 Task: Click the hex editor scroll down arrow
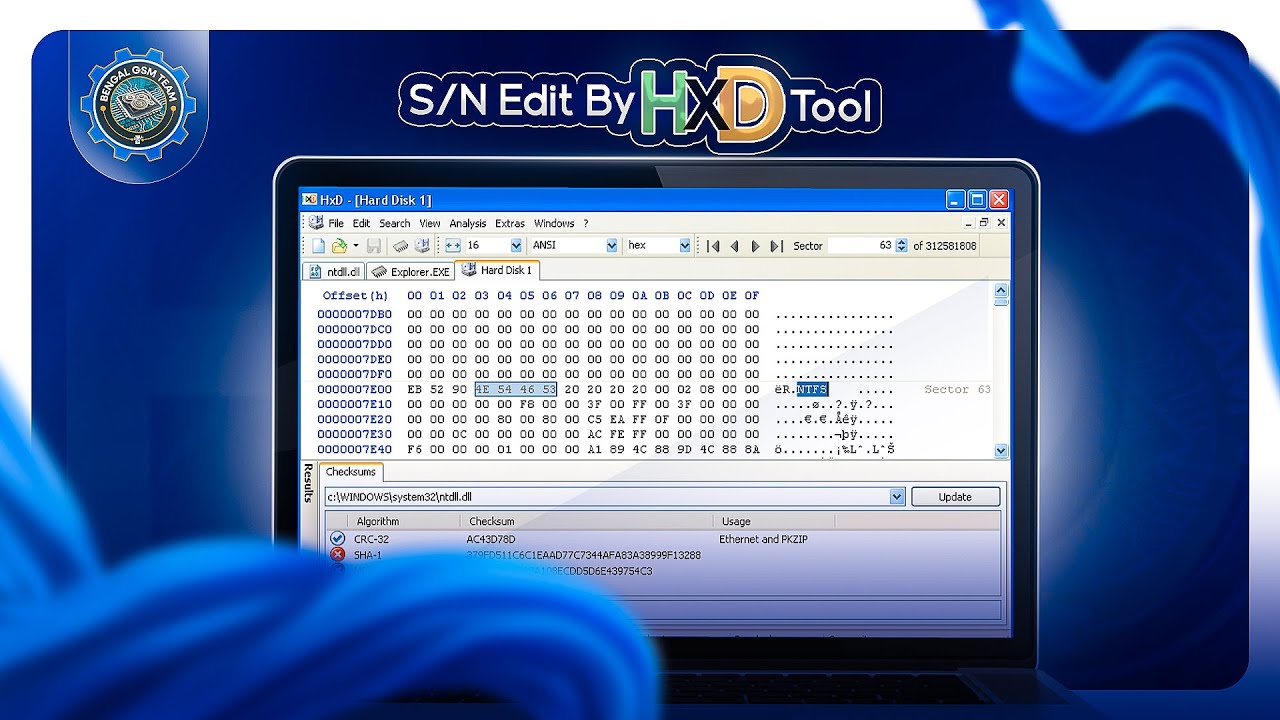[1002, 451]
